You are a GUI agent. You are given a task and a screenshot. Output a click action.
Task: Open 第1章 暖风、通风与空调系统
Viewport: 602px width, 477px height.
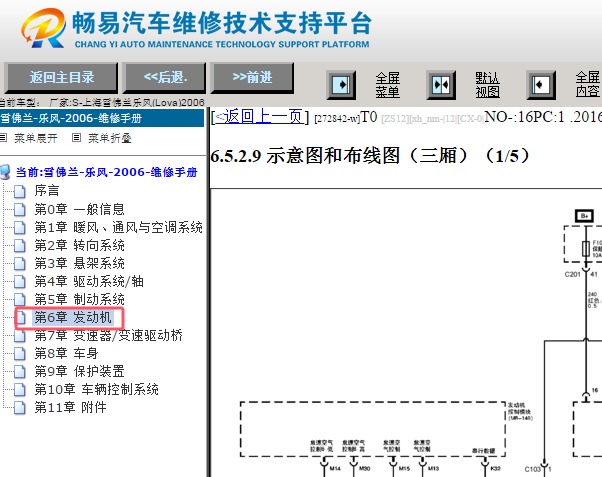point(118,227)
